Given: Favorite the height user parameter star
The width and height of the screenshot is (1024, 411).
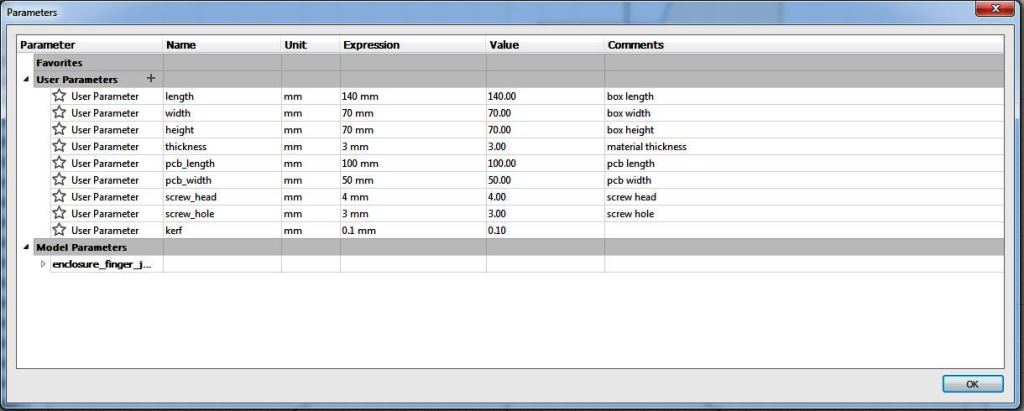Looking at the screenshot, I should (59, 129).
